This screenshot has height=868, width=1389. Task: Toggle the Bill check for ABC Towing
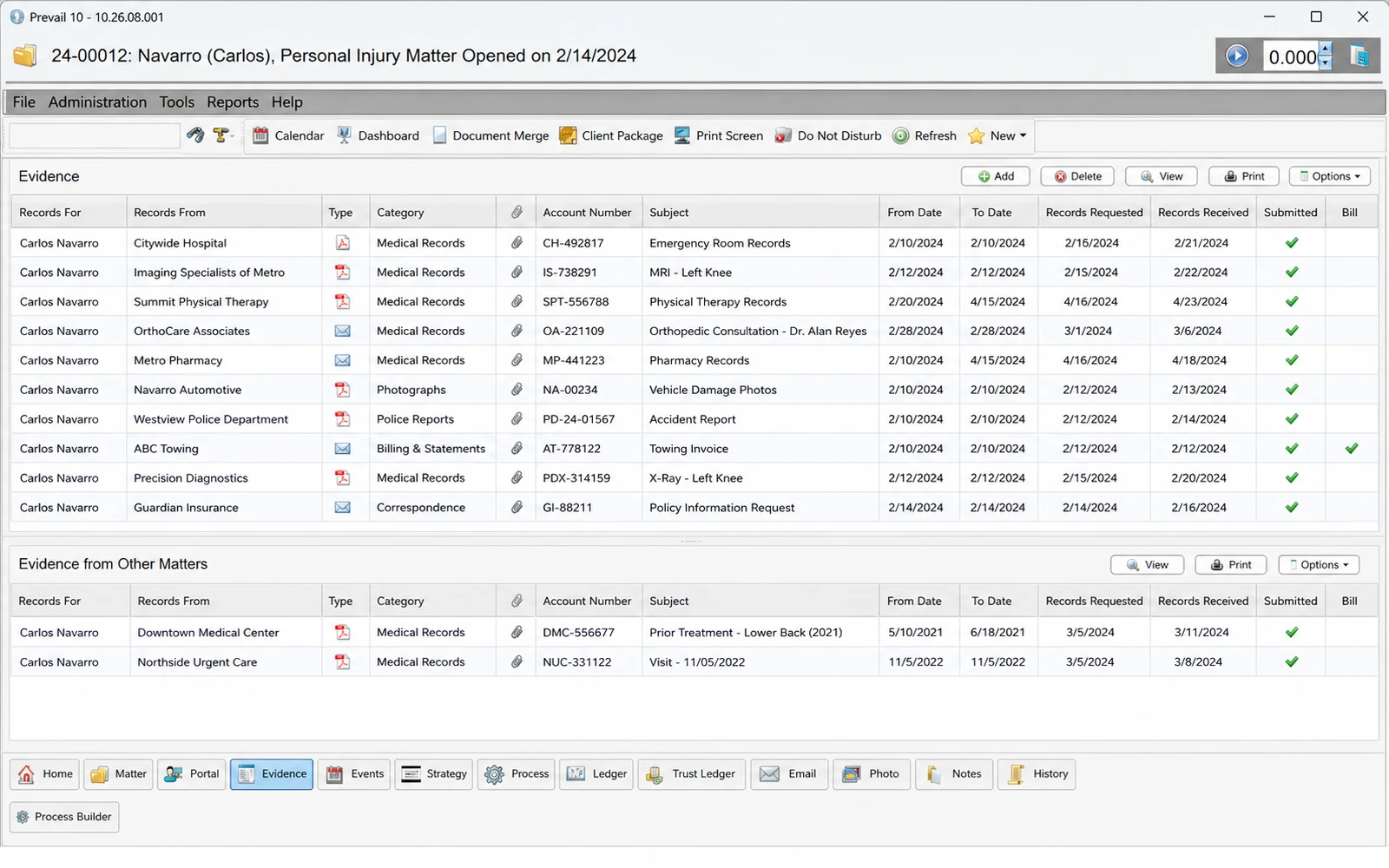coord(1352,449)
